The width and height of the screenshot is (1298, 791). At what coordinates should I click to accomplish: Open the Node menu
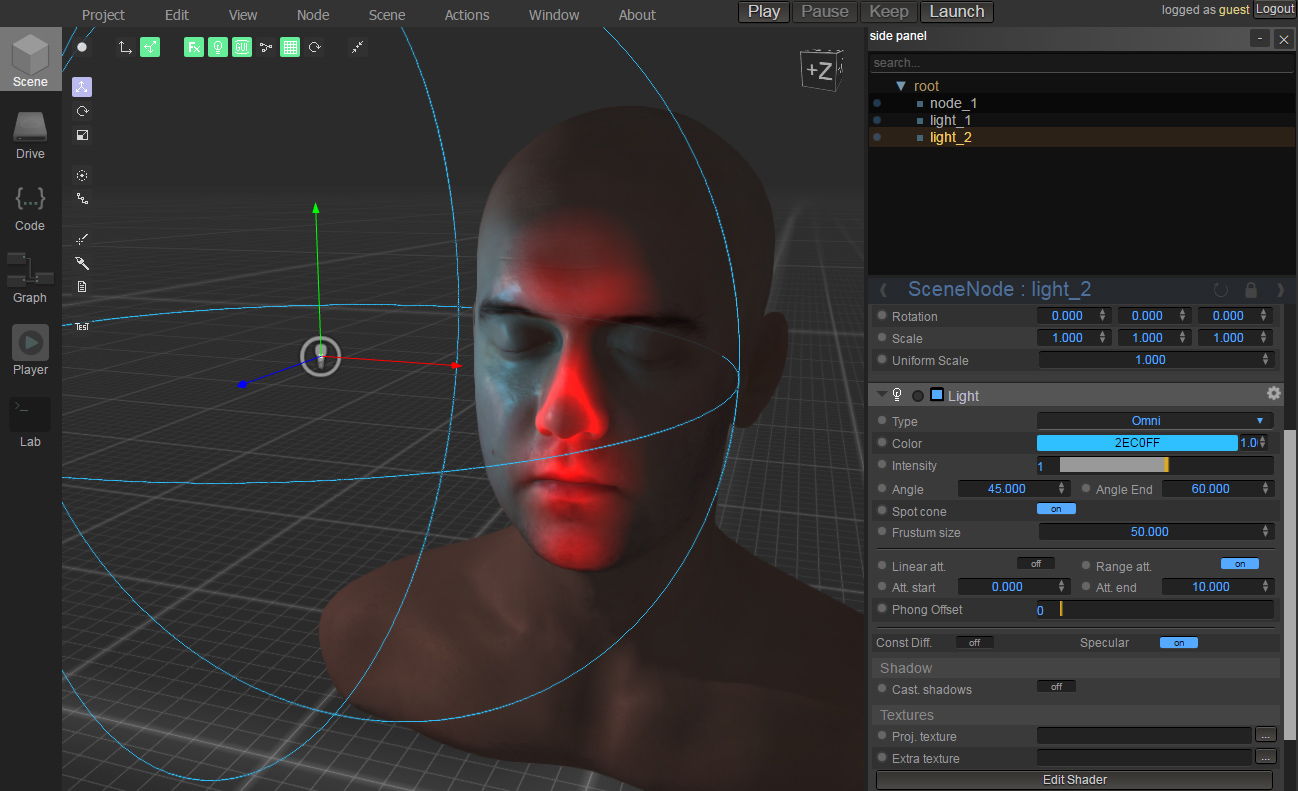coord(313,15)
